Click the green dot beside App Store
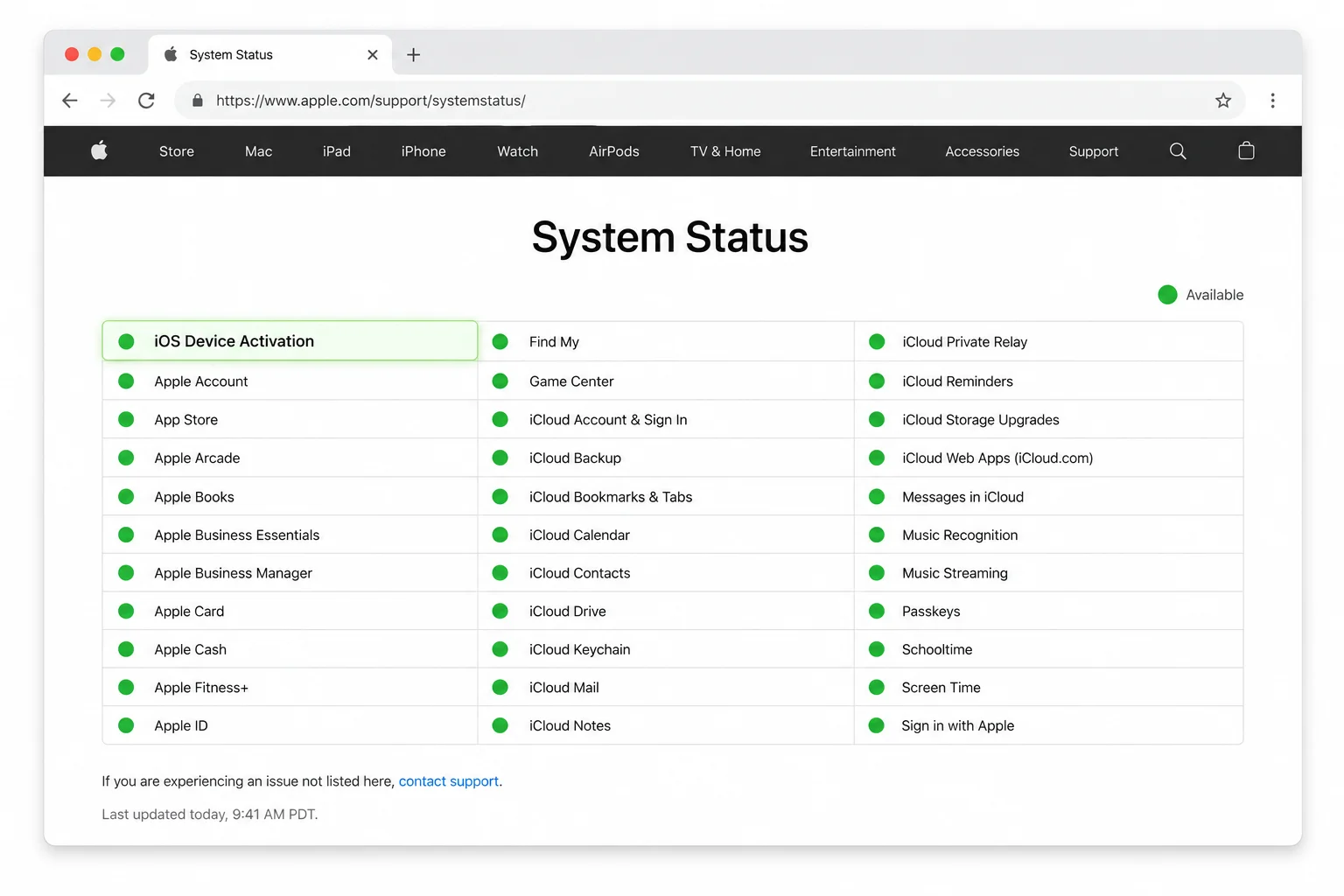Image resolution: width=1344 pixels, height=896 pixels. (126, 420)
